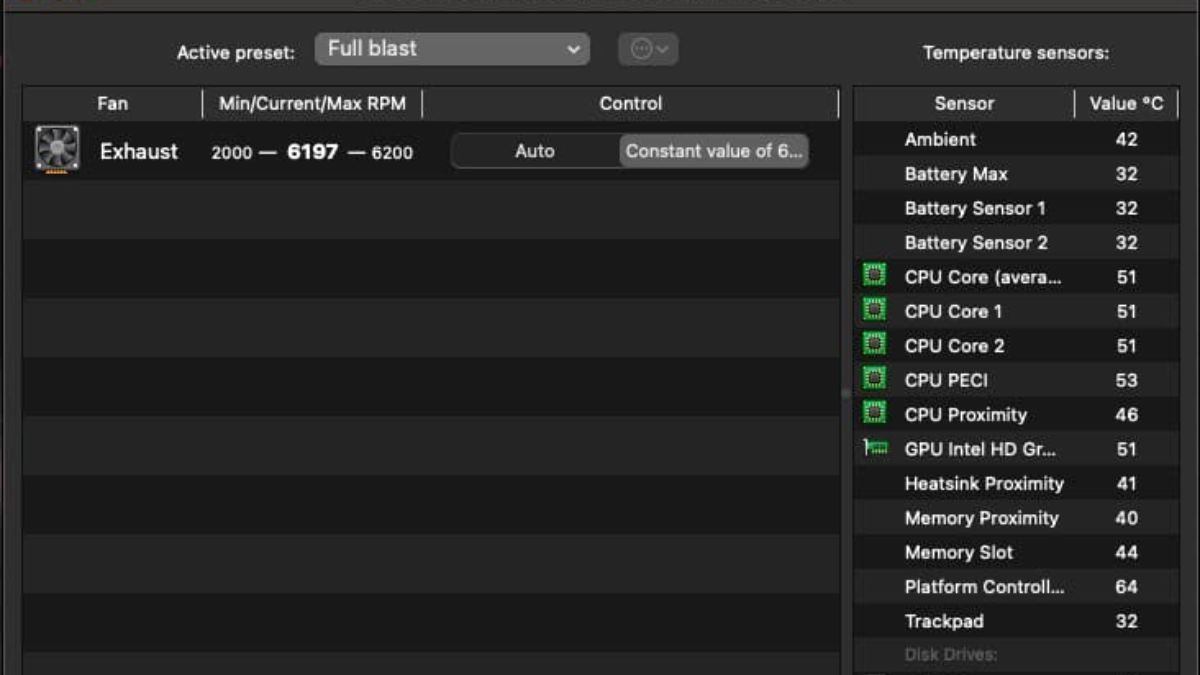Click the CPU Proximity chip icon
Viewport: 1200px width, 675px height.
point(875,413)
